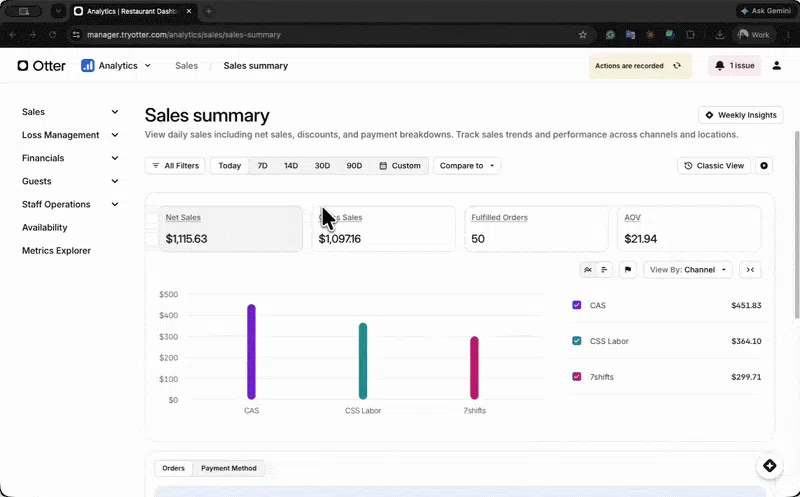Open the 1 issue notification bell
Viewport: 800px width, 497px height.
[x=735, y=66]
